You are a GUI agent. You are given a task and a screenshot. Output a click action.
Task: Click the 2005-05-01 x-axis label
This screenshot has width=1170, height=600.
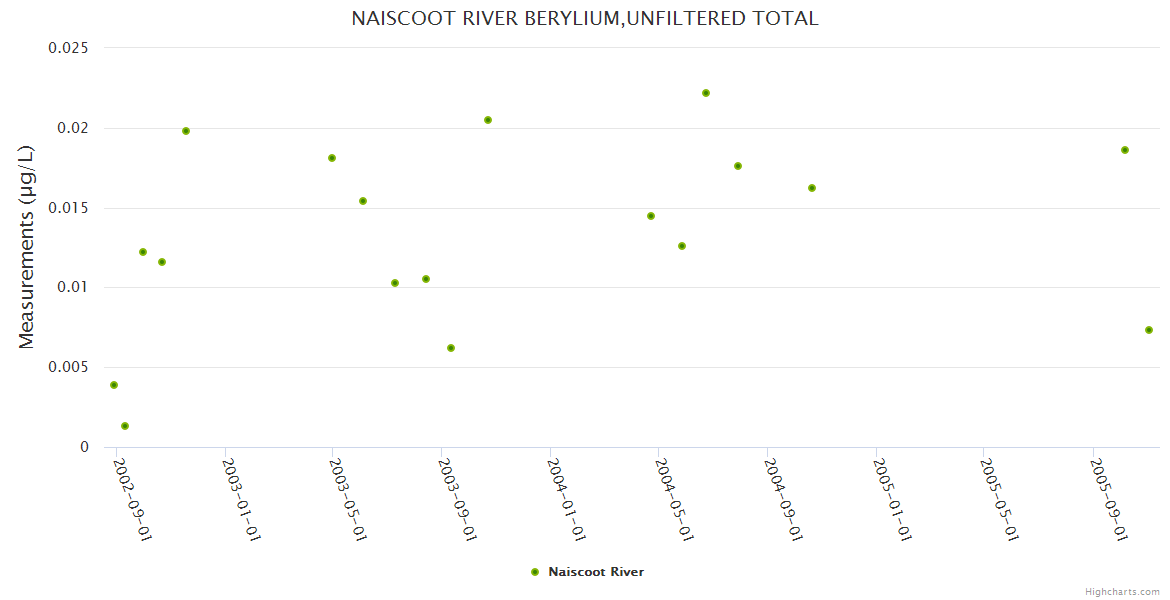tap(1000, 499)
